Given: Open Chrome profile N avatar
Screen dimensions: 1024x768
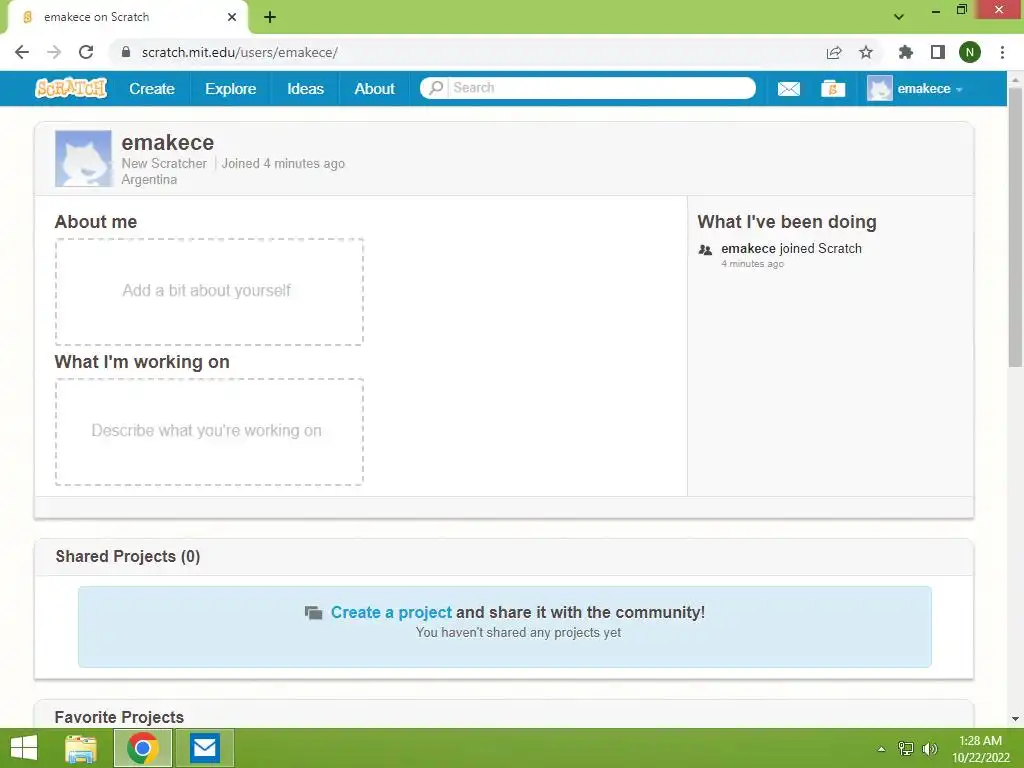Looking at the screenshot, I should (970, 52).
